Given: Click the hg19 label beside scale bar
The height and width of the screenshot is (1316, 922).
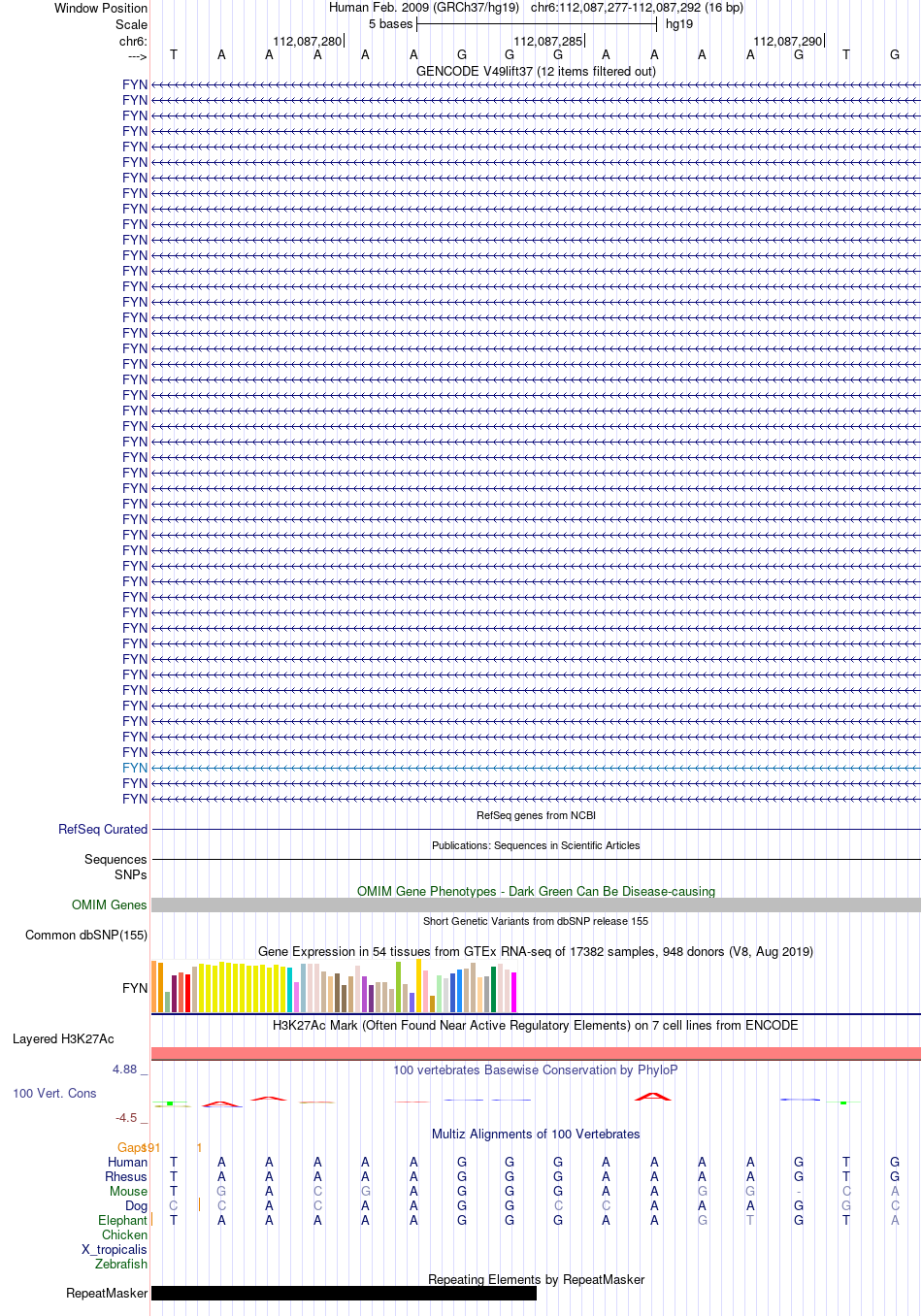Looking at the screenshot, I should 679,23.
